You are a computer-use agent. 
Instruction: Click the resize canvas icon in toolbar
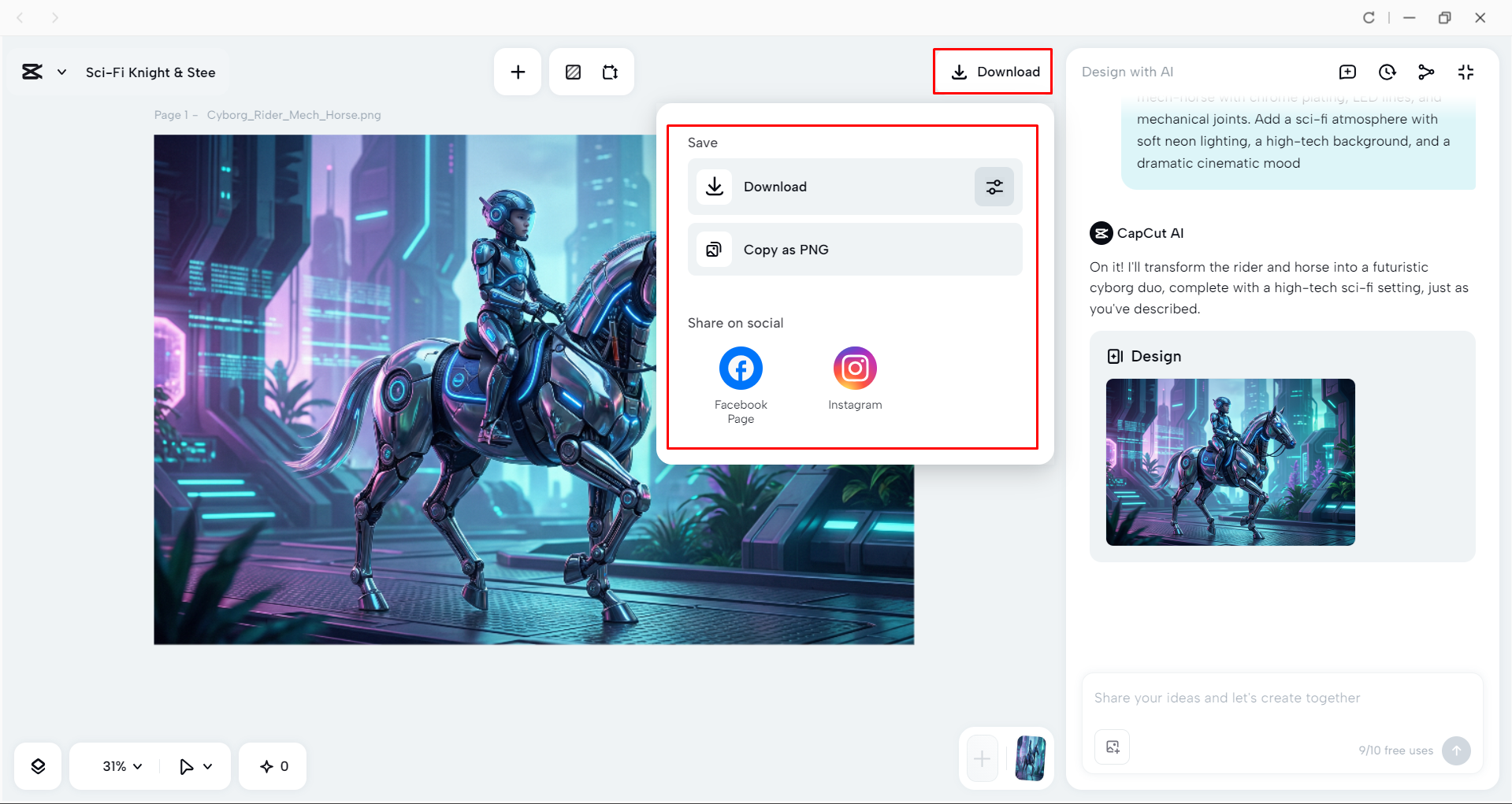click(611, 72)
